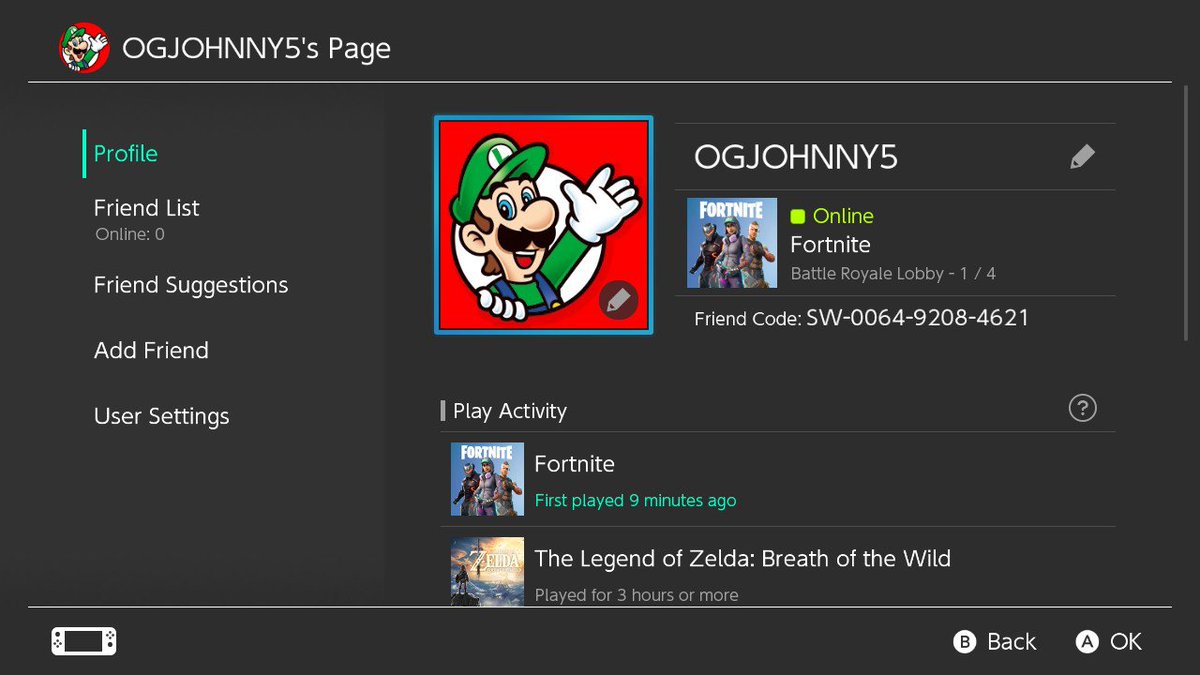Click the Fortnite title in Play Activity
Viewport: 1200px width, 675px height.
pos(574,464)
